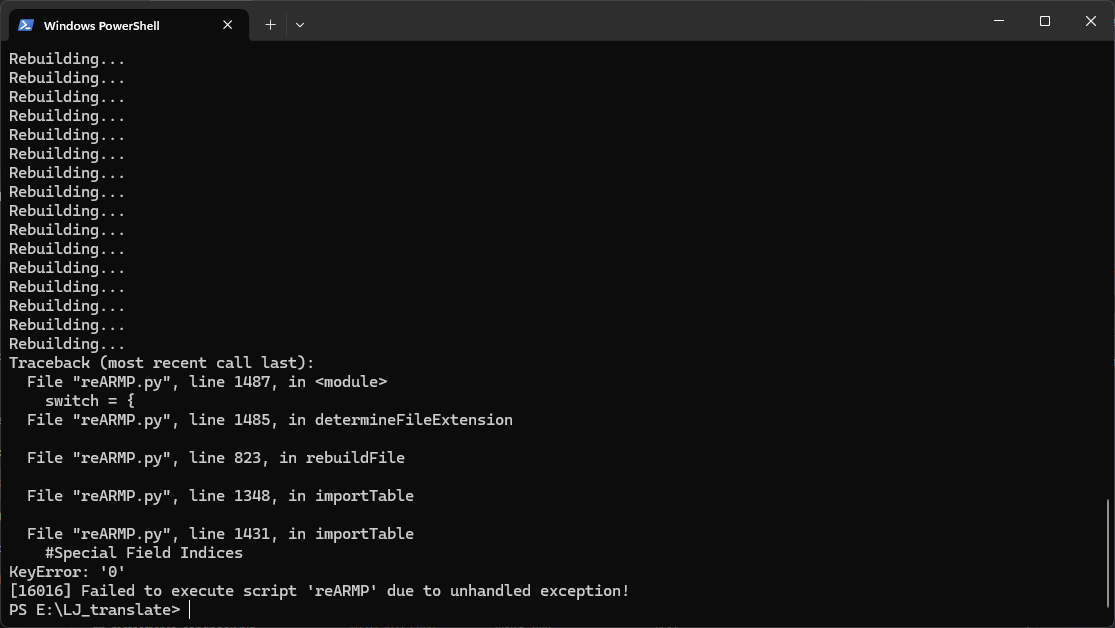Click the "Traceback (most recent call last):" line
Screen dimensions: 1115x628
point(161,363)
